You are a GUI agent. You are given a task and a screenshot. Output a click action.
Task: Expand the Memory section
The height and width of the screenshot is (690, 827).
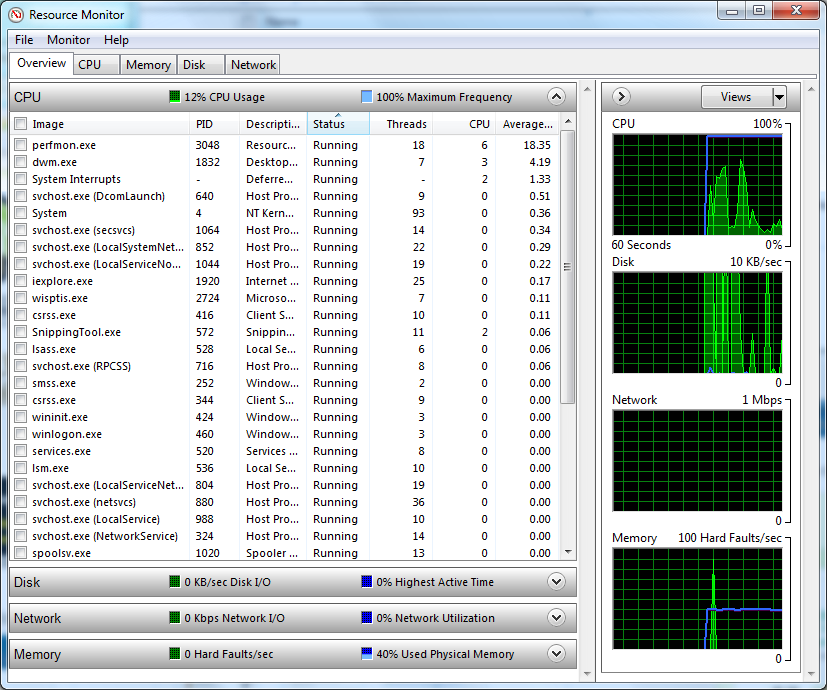pyautogui.click(x=556, y=654)
